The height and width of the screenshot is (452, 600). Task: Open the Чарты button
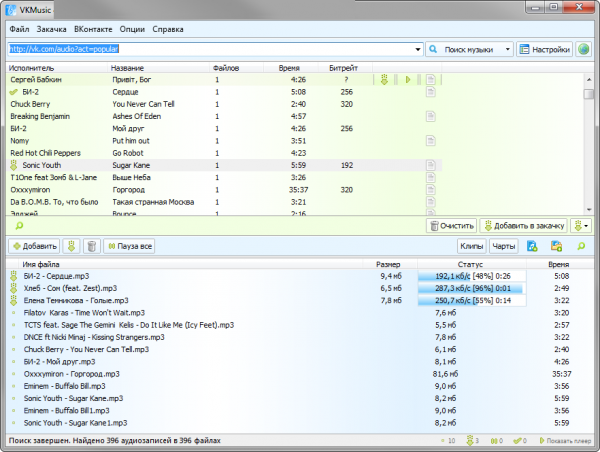[x=504, y=246]
